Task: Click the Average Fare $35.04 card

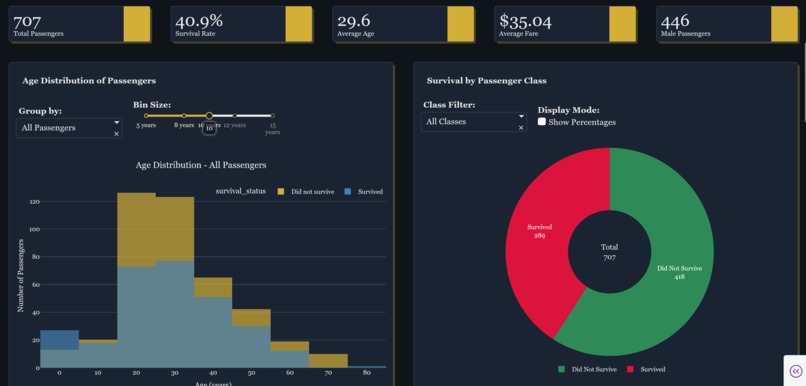Action: point(565,24)
